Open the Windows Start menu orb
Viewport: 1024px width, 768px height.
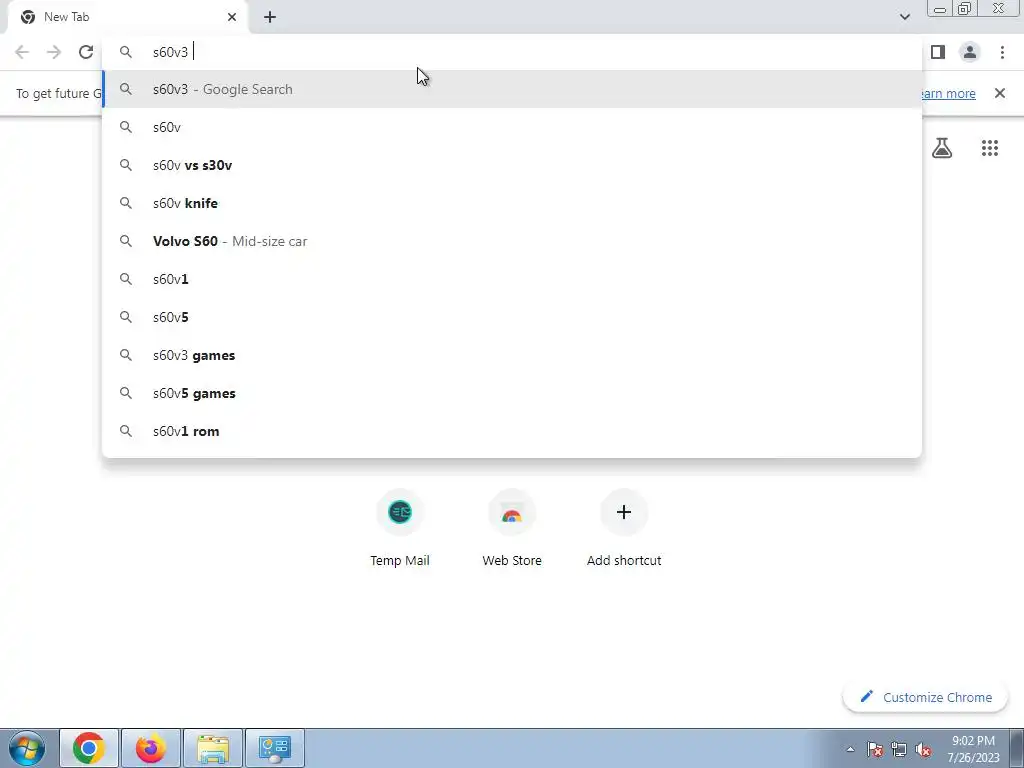pyautogui.click(x=27, y=748)
